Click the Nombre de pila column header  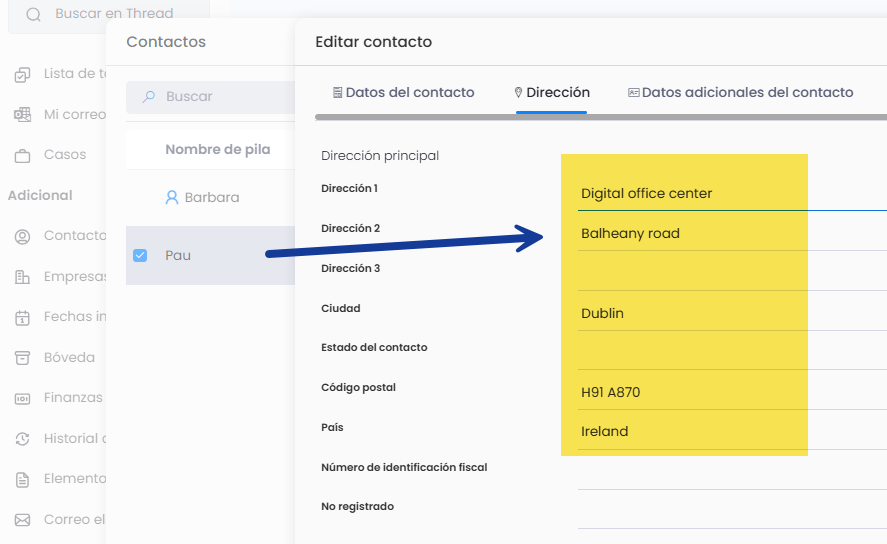pyautogui.click(x=218, y=149)
